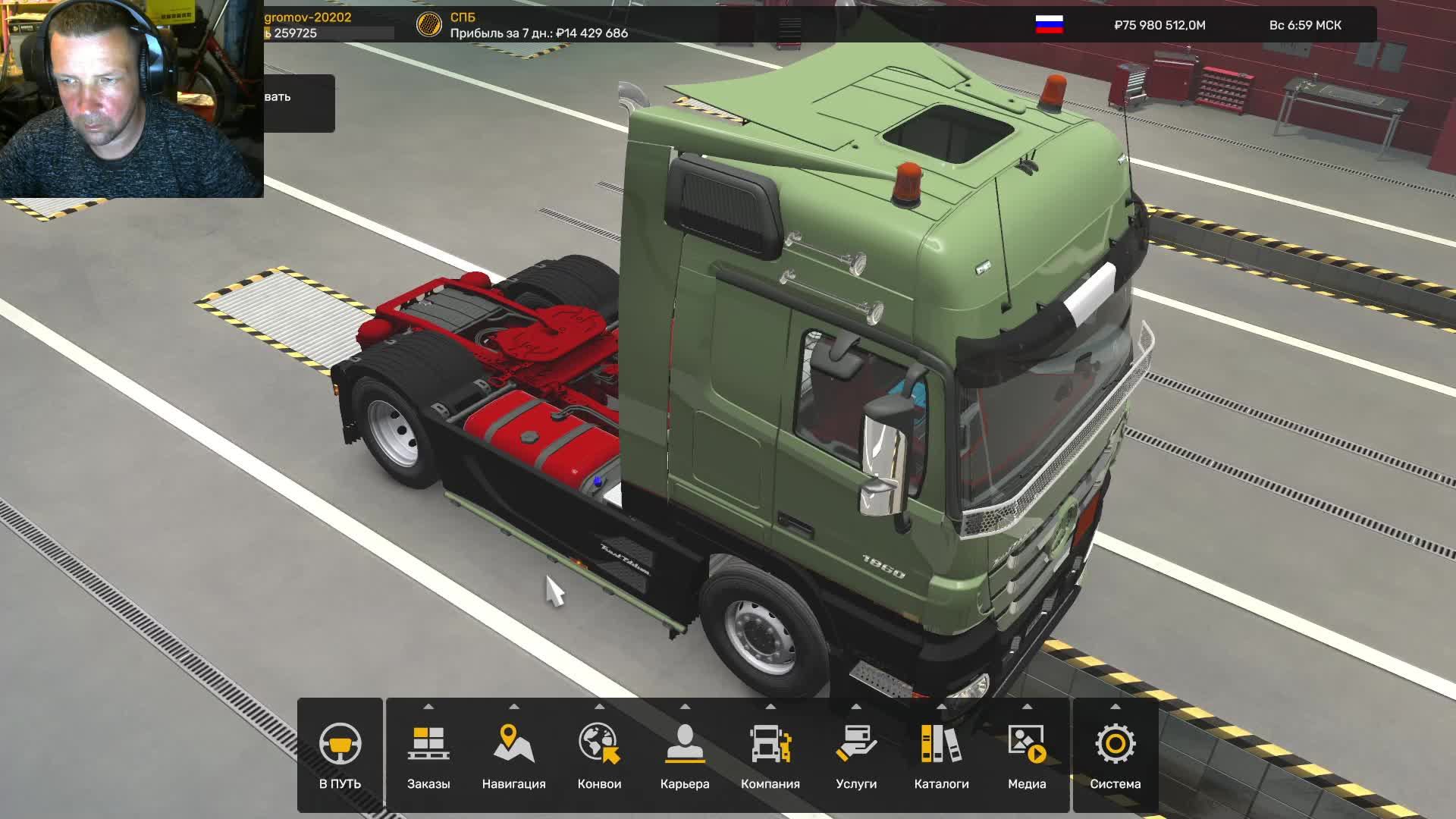Screen dimensions: 1456x819
Task: Open Карьера profile icon
Action: pos(685,744)
